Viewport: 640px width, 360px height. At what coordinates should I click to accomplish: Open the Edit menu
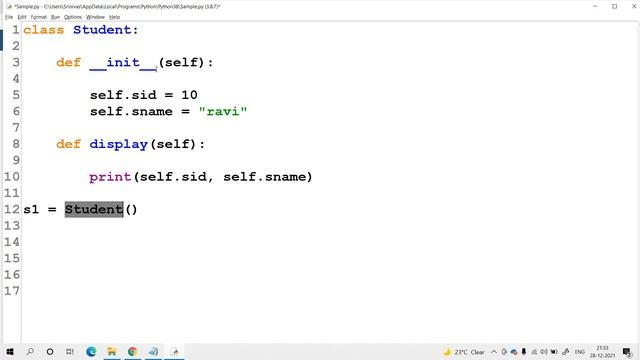pyautogui.click(x=22, y=17)
